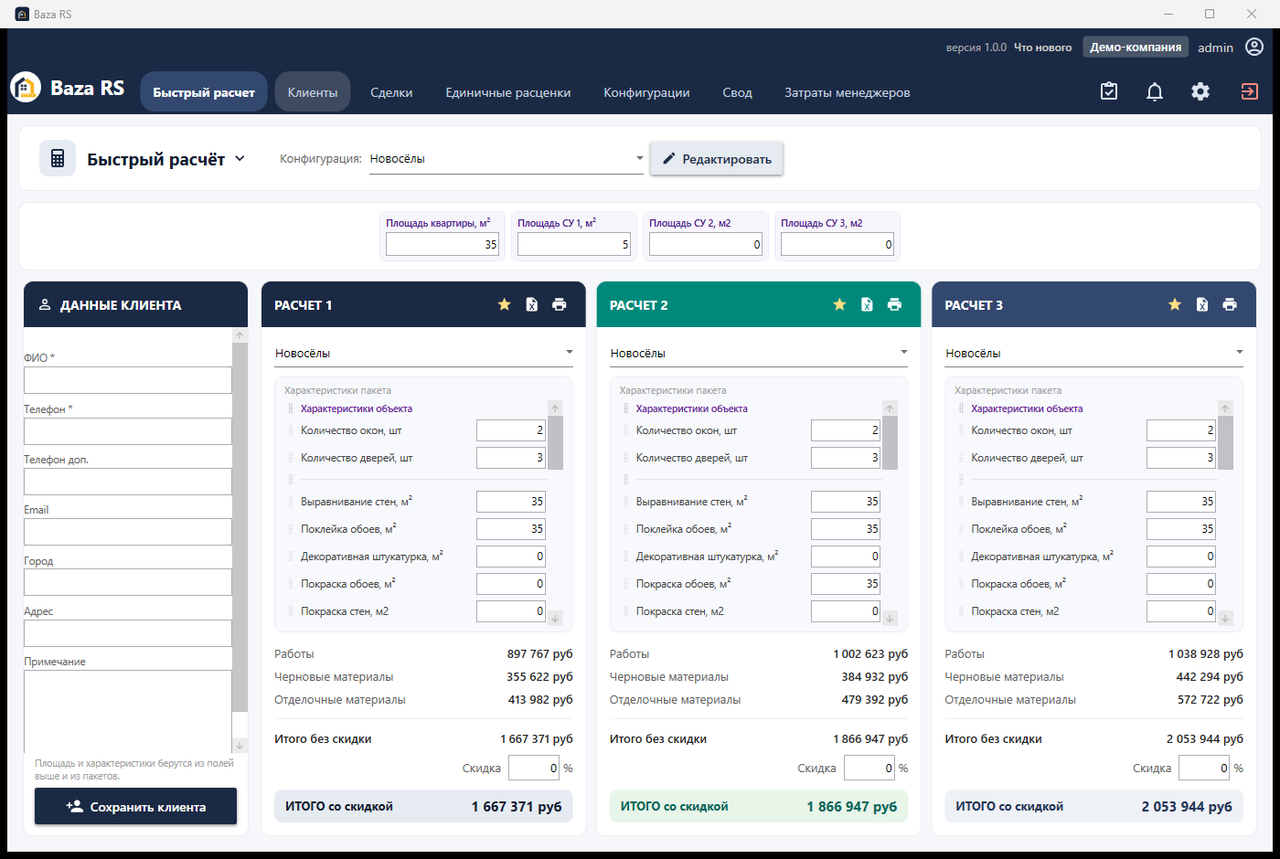Open the Свод tab

[x=737, y=92]
